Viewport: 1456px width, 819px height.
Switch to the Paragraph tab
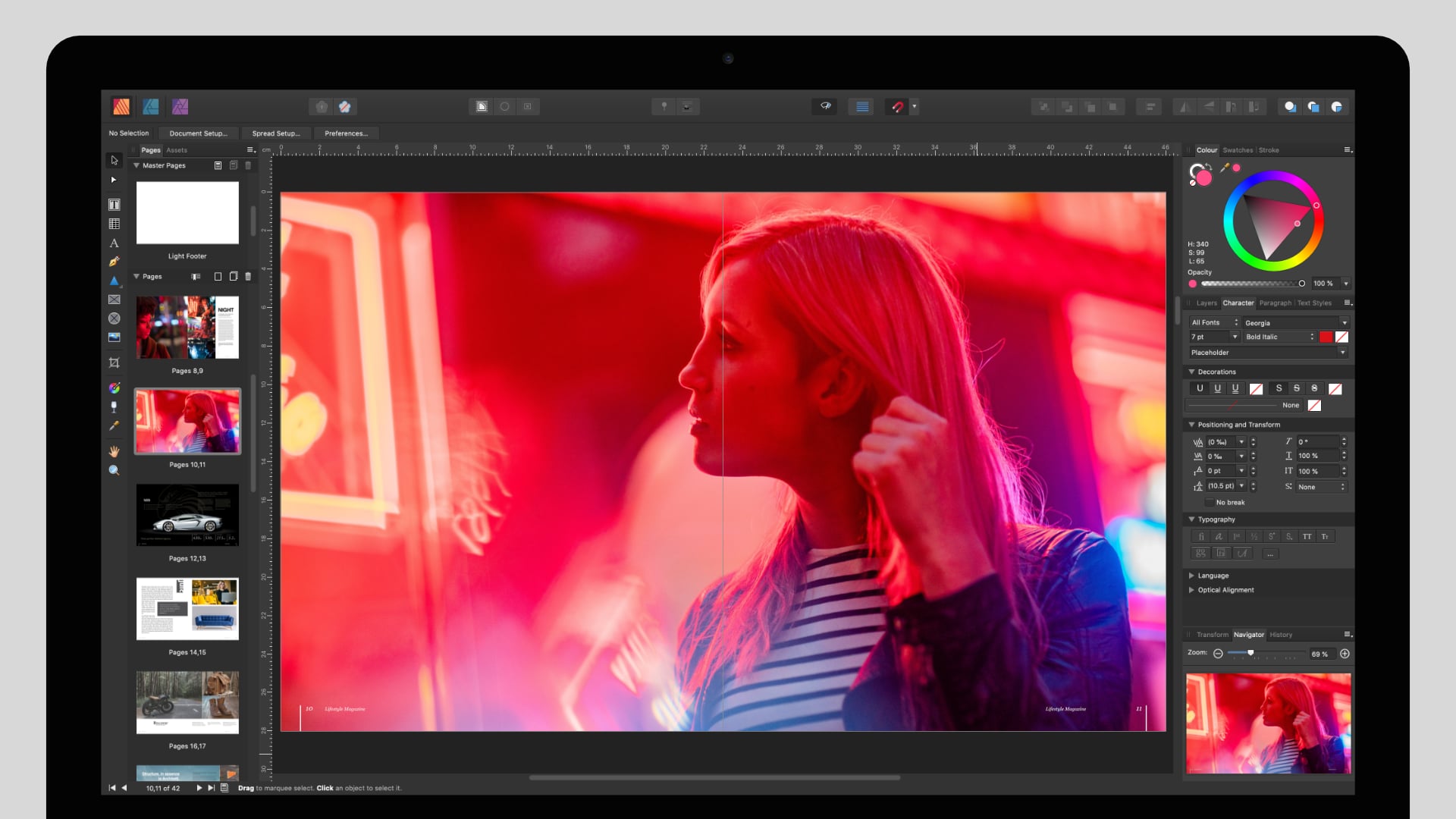pyautogui.click(x=1276, y=303)
